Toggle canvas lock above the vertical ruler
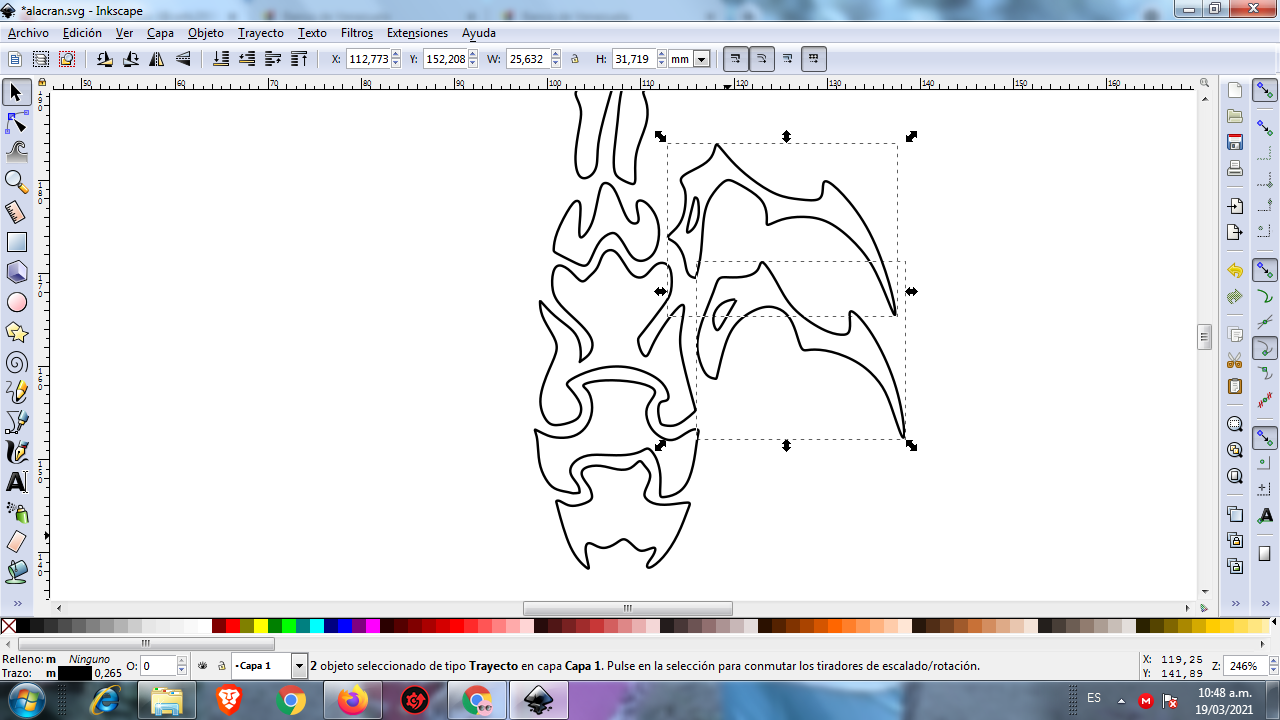The height and width of the screenshot is (720, 1280). 42,83
